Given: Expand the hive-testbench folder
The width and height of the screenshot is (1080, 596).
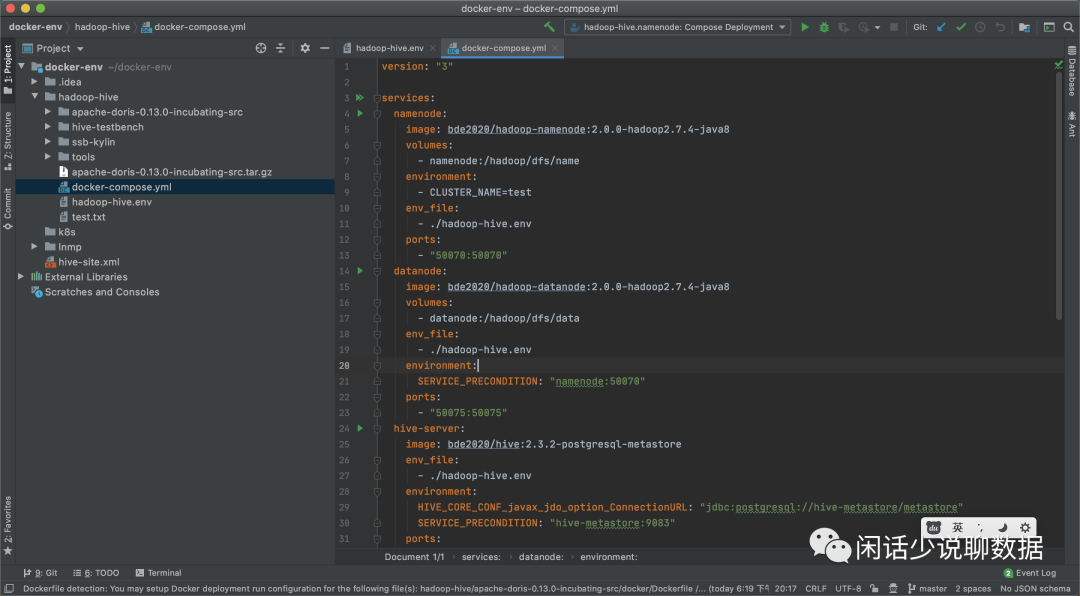Looking at the screenshot, I should 48,127.
